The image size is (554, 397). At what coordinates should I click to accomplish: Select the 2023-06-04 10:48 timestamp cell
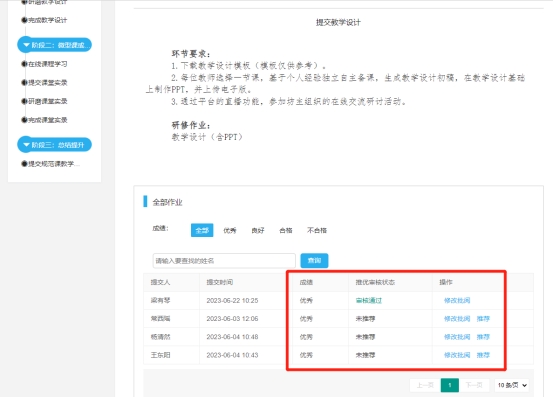tap(232, 337)
